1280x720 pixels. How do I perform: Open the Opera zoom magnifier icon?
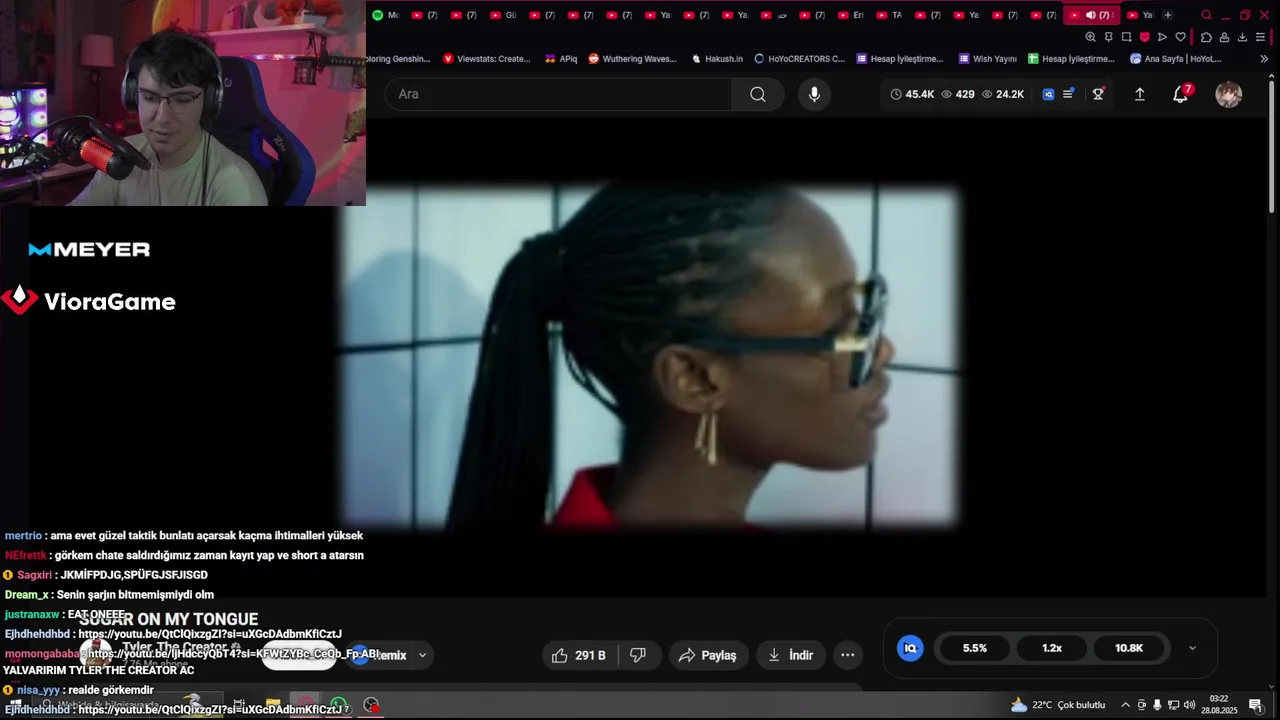[x=1090, y=37]
